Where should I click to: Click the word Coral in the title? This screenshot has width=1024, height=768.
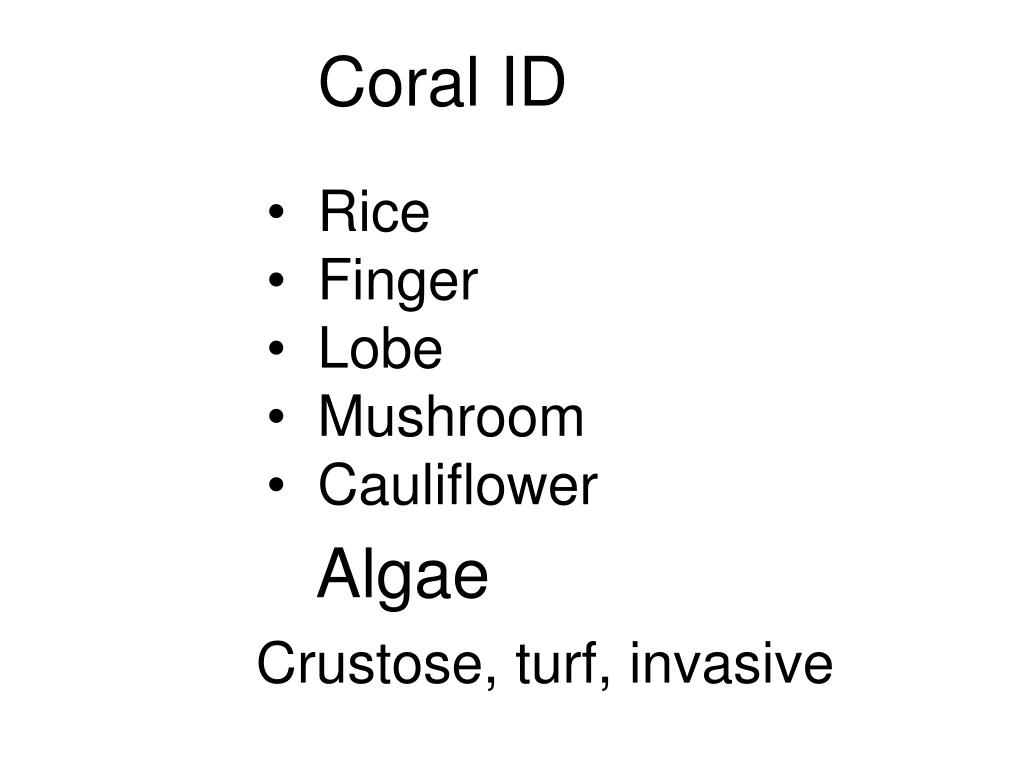pos(398,82)
